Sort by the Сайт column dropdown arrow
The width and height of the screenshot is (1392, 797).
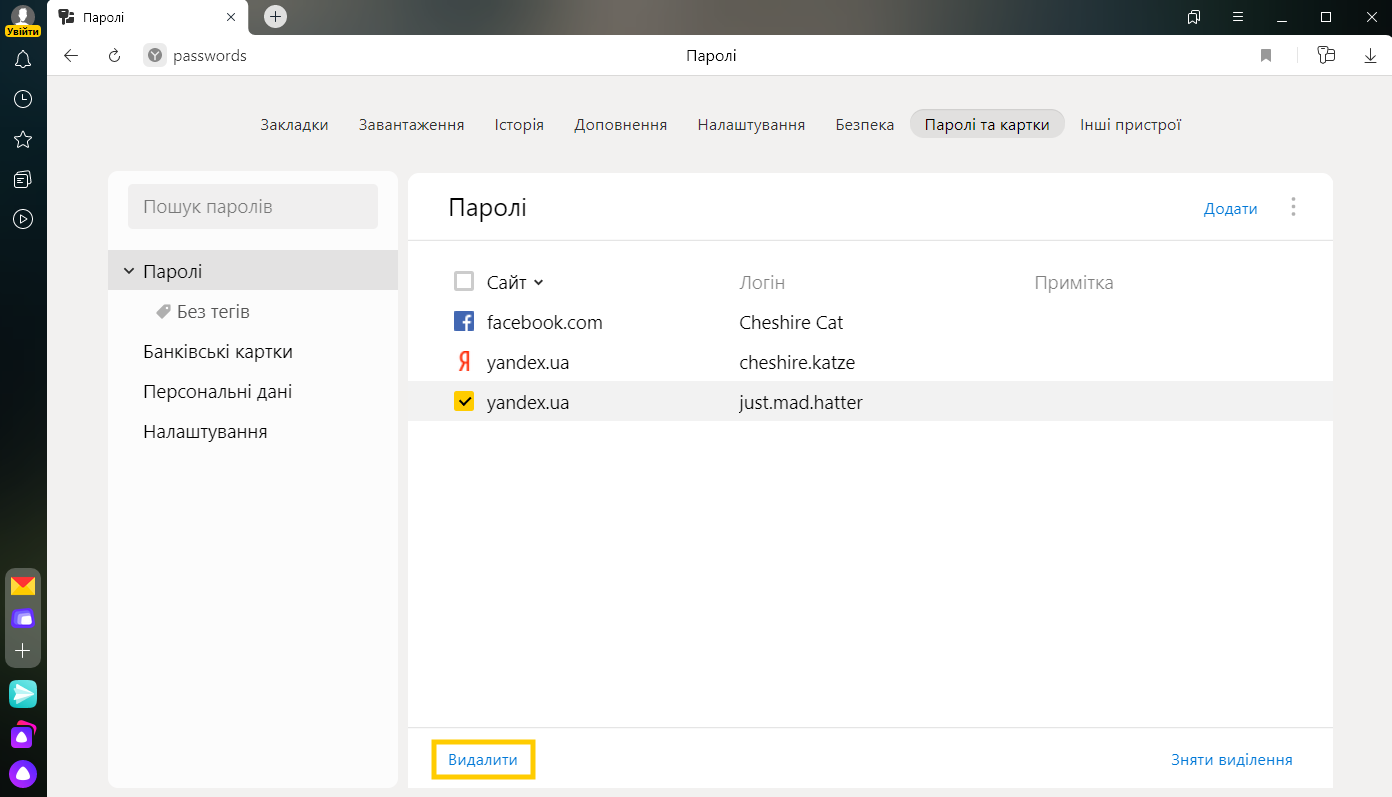click(539, 283)
